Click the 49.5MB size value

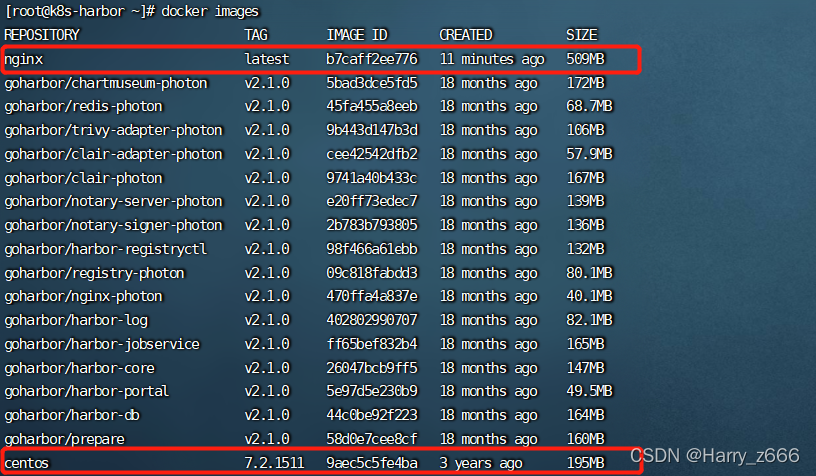[589, 391]
